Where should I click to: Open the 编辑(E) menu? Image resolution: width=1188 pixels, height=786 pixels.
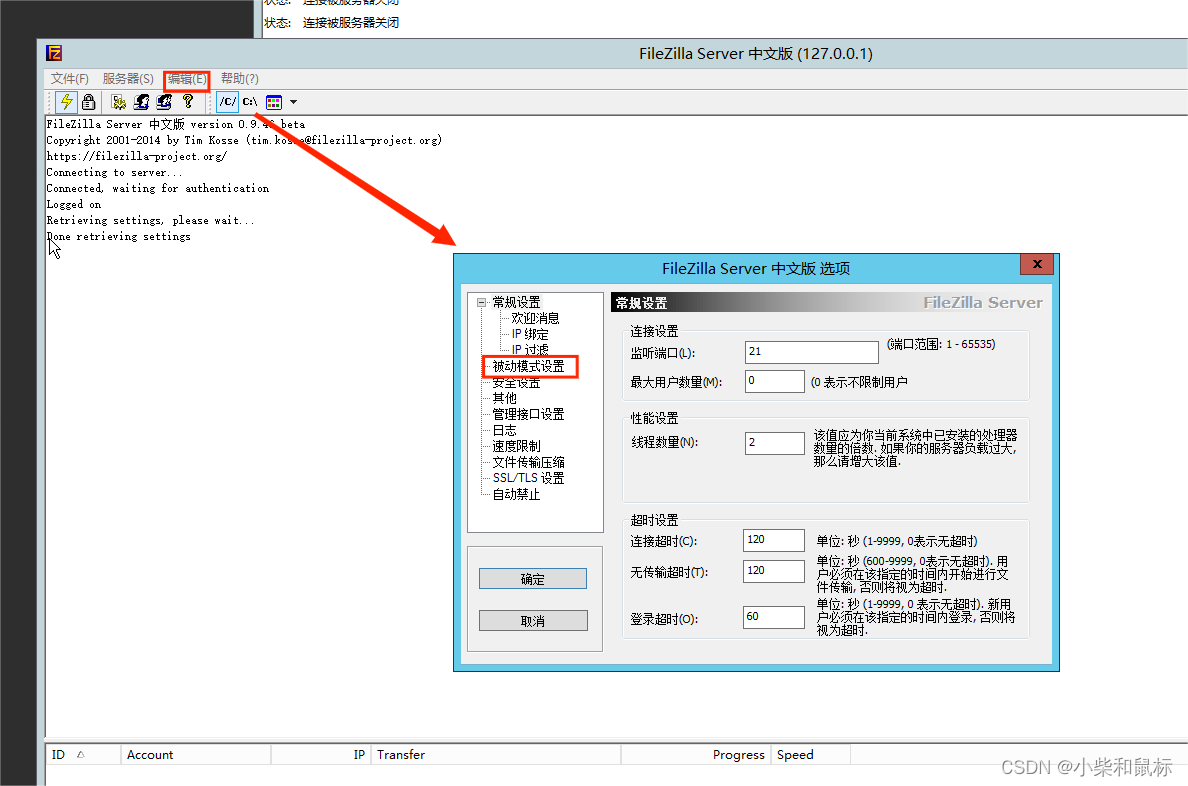coord(187,79)
